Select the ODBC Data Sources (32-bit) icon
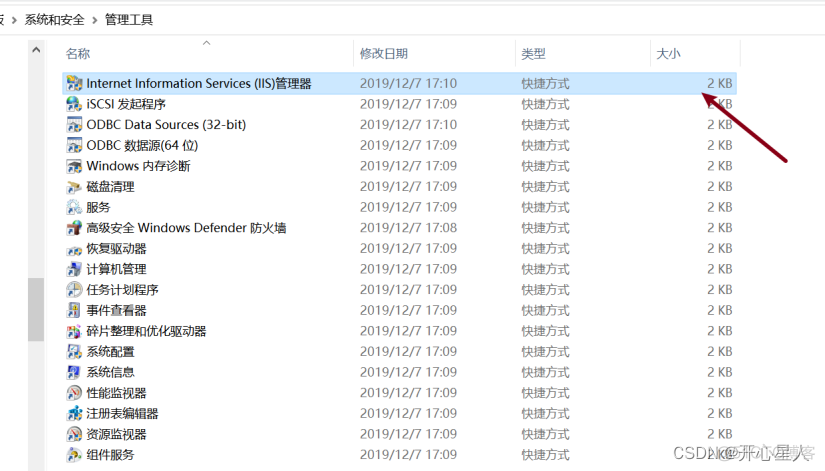Image resolution: width=825 pixels, height=471 pixels. pyautogui.click(x=74, y=125)
